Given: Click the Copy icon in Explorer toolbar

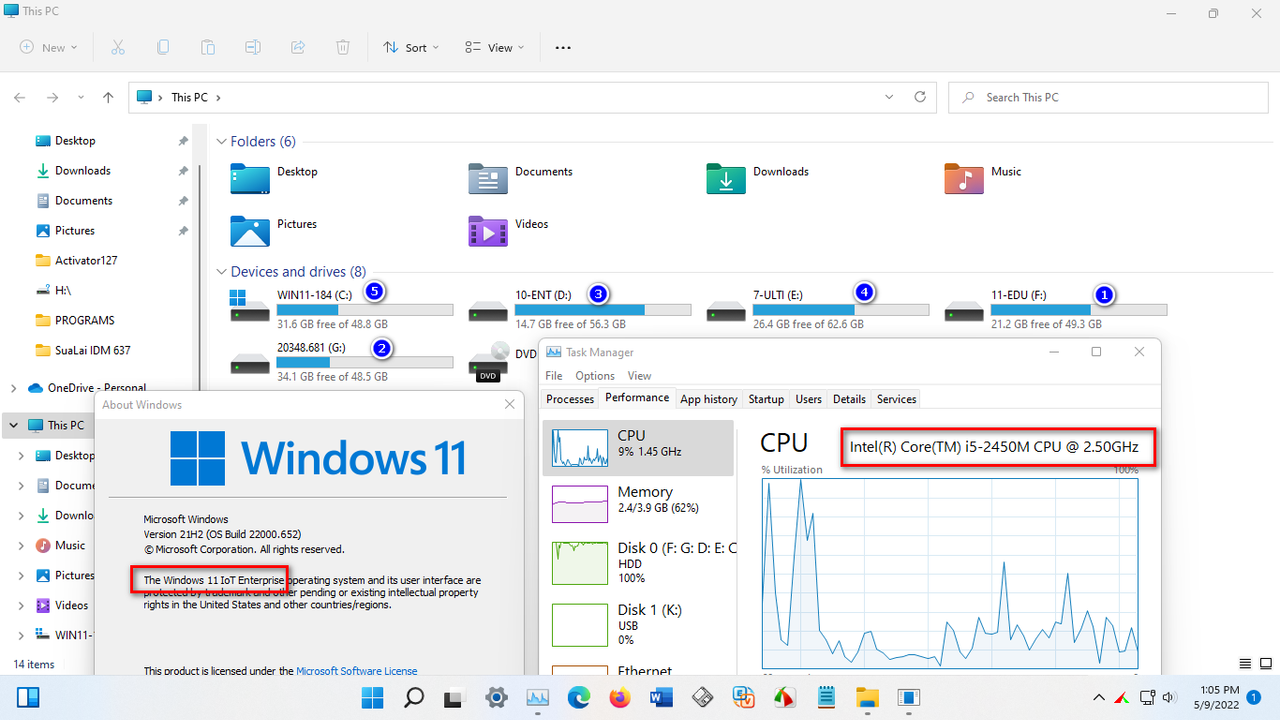Looking at the screenshot, I should point(163,47).
